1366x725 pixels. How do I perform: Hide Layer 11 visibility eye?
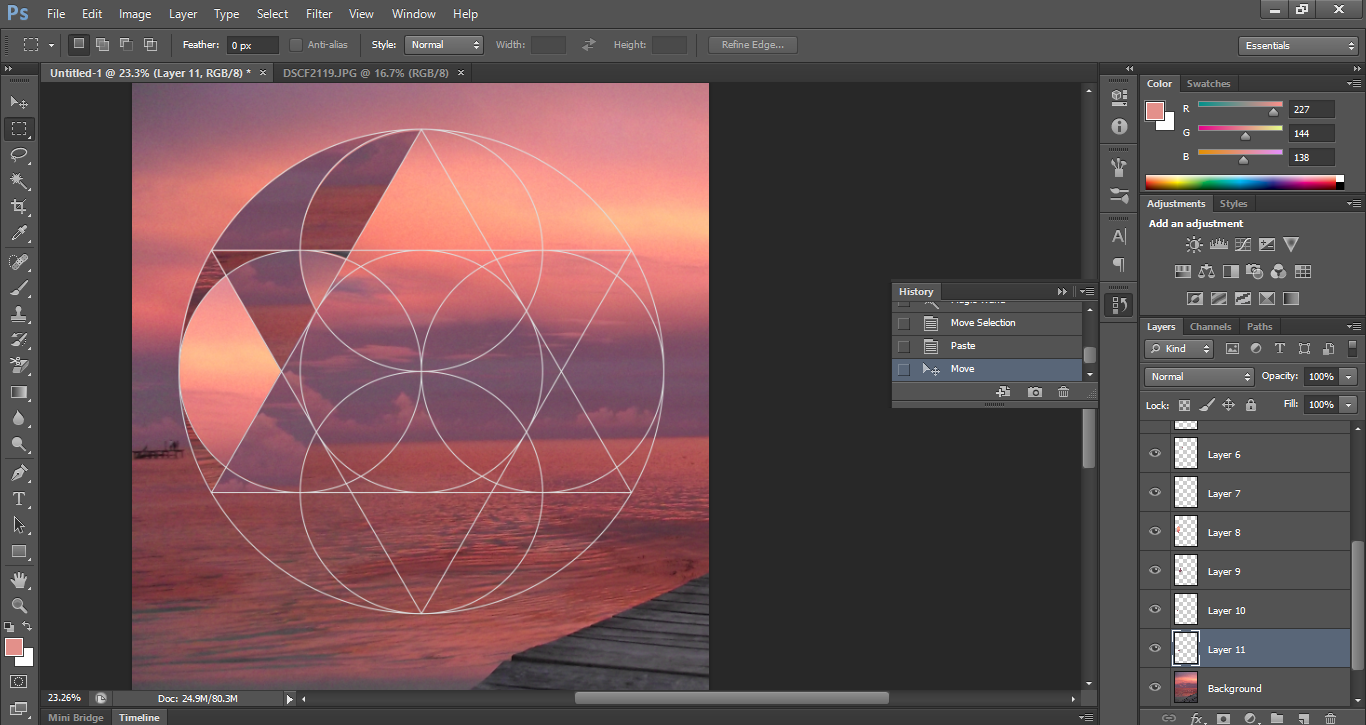(x=1155, y=649)
